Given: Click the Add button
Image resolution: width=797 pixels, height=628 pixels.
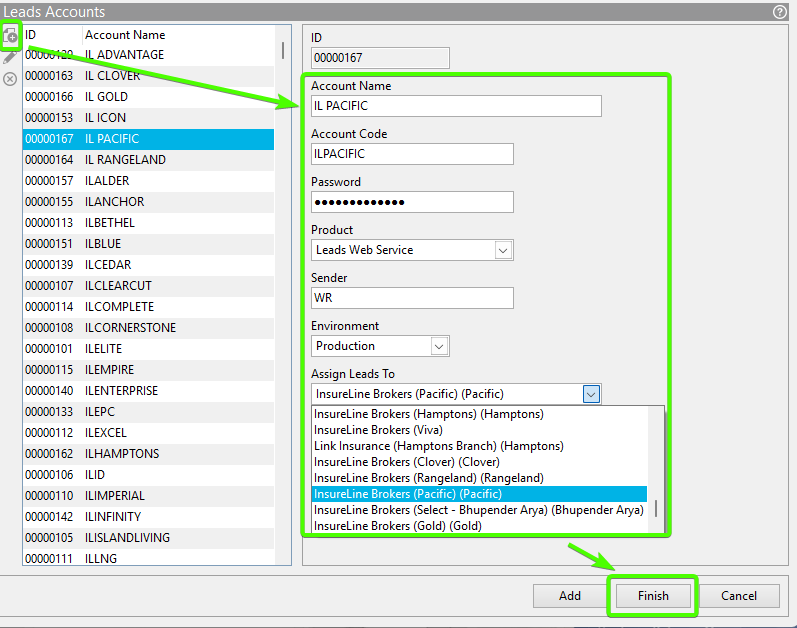Looking at the screenshot, I should [569, 596].
